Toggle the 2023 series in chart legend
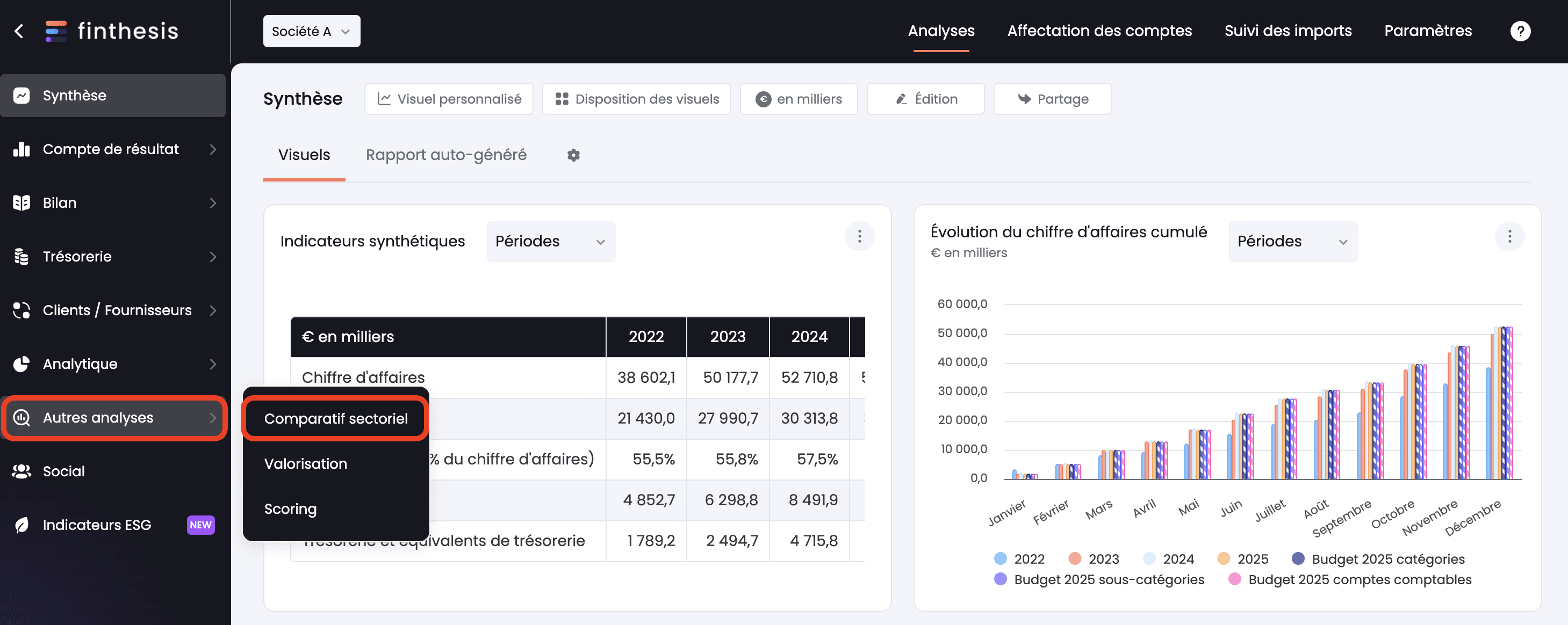The height and width of the screenshot is (625, 1568). 1093,559
